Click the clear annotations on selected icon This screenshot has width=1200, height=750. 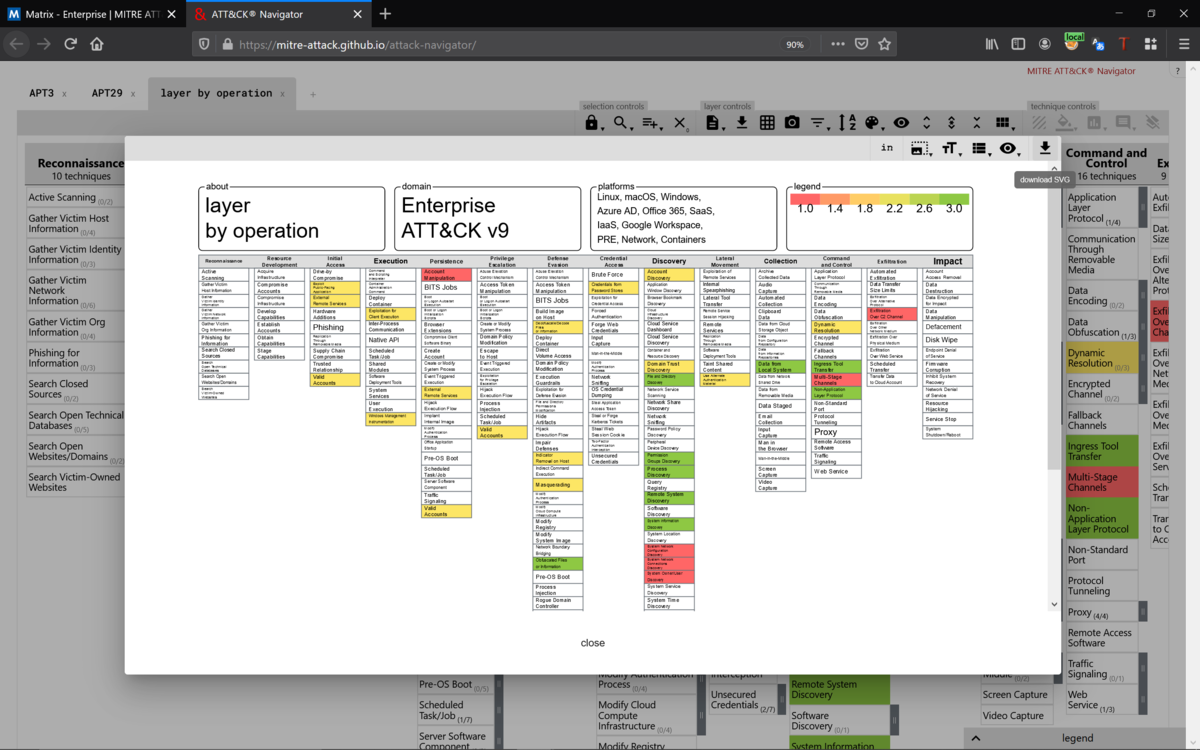coord(1152,123)
